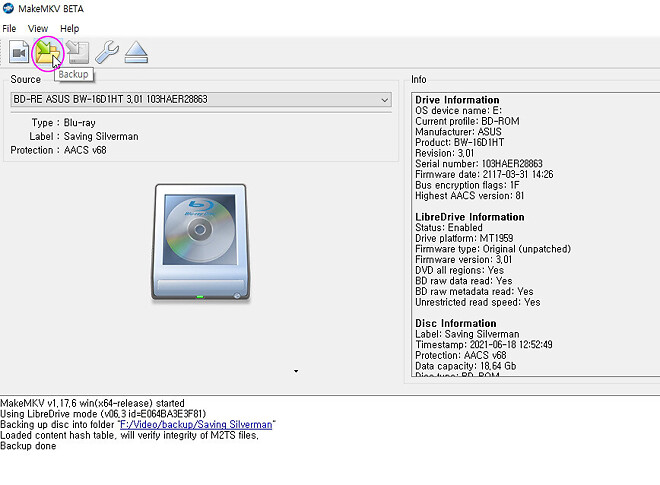Screen dimensions: 660x485
Task: Click 'Bus encryption flags: 1F' line
Action: (467, 185)
